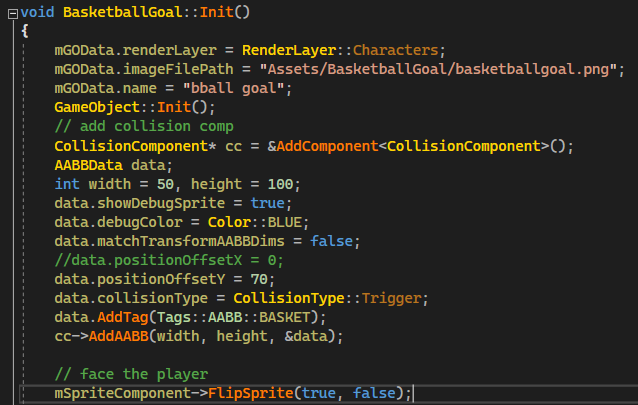Image resolution: width=638 pixels, height=405 pixels.
Task: Click the '// add collision comp' comment
Action: (144, 127)
